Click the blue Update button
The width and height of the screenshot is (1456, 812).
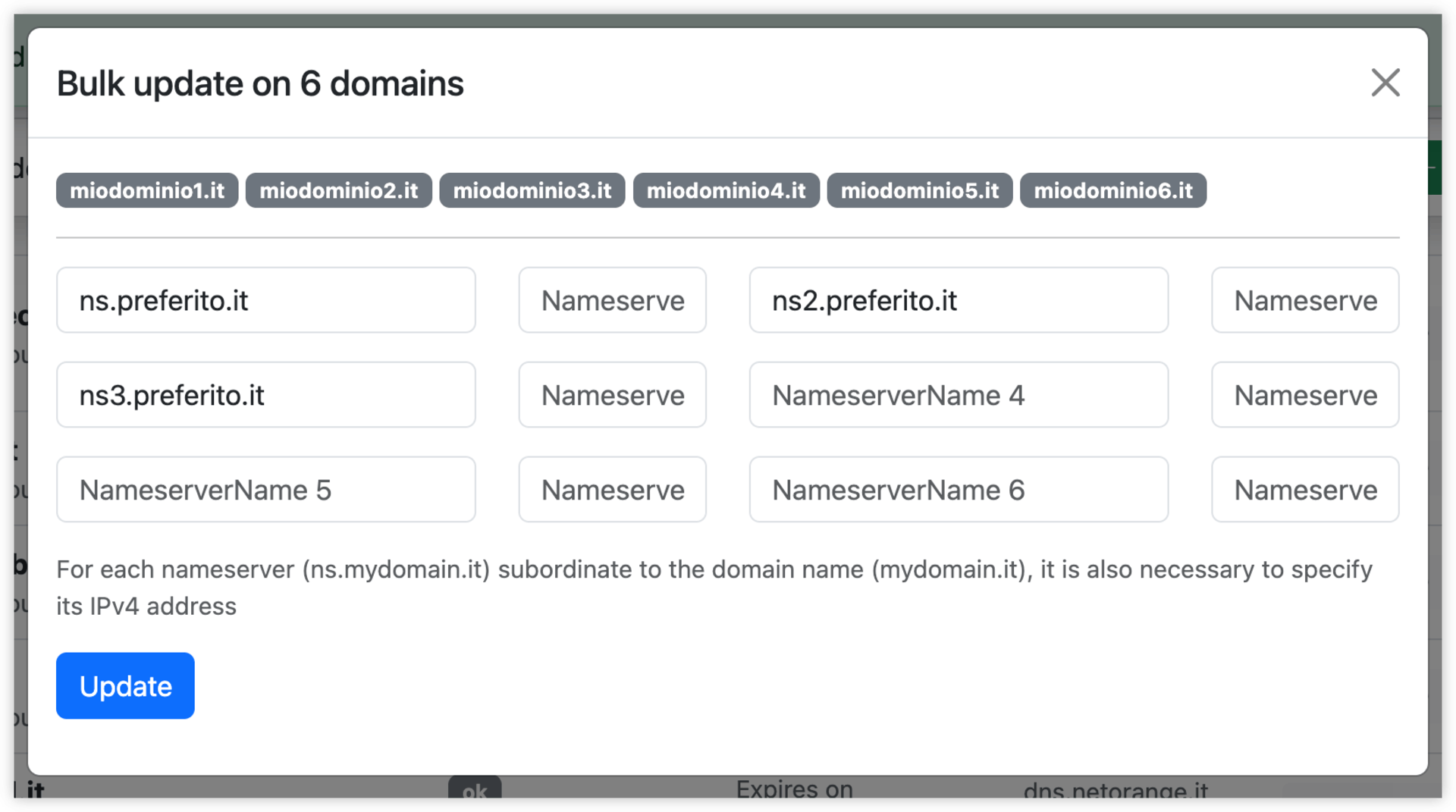coord(125,685)
